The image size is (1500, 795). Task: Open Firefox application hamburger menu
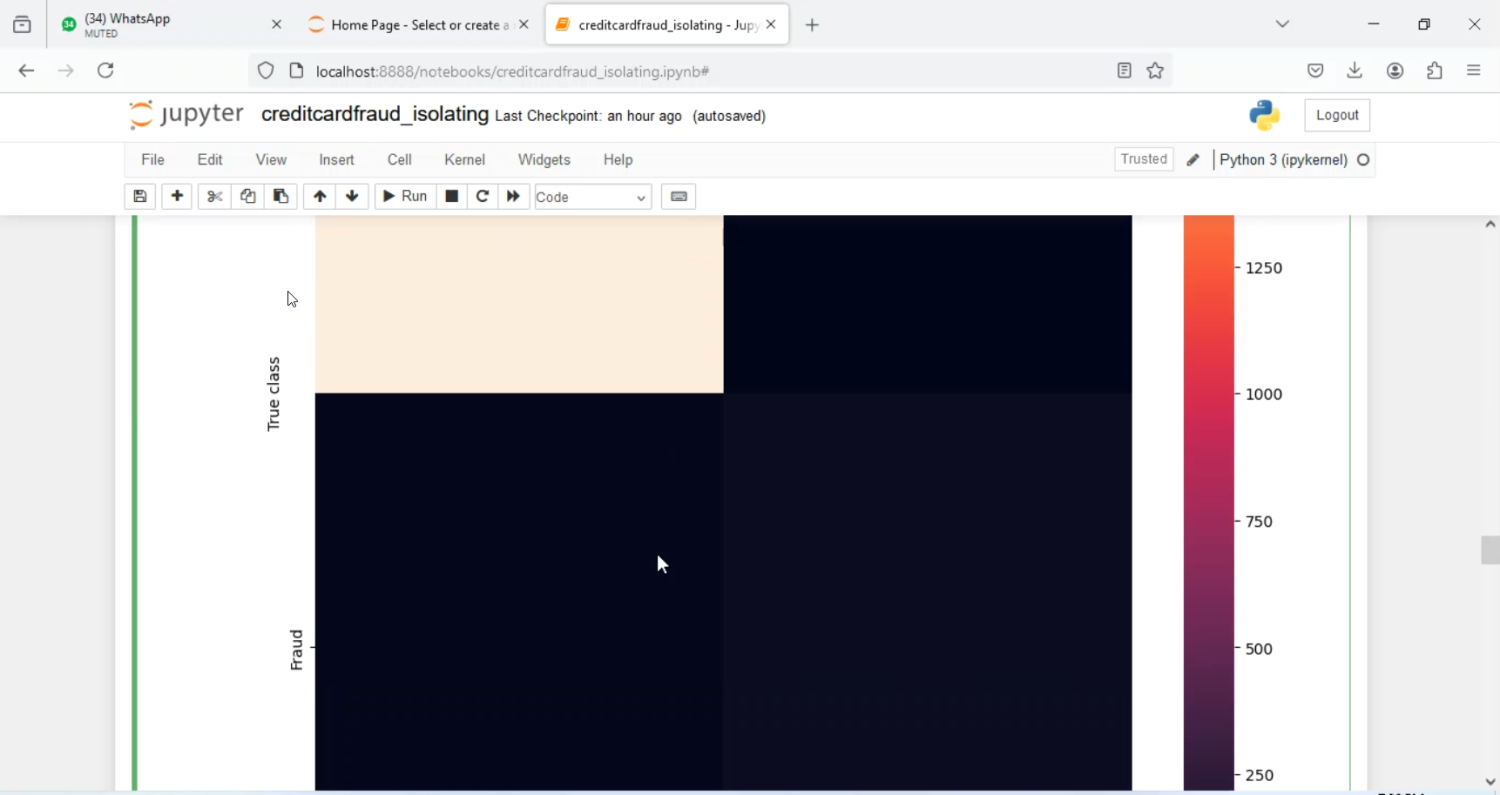pos(1473,71)
